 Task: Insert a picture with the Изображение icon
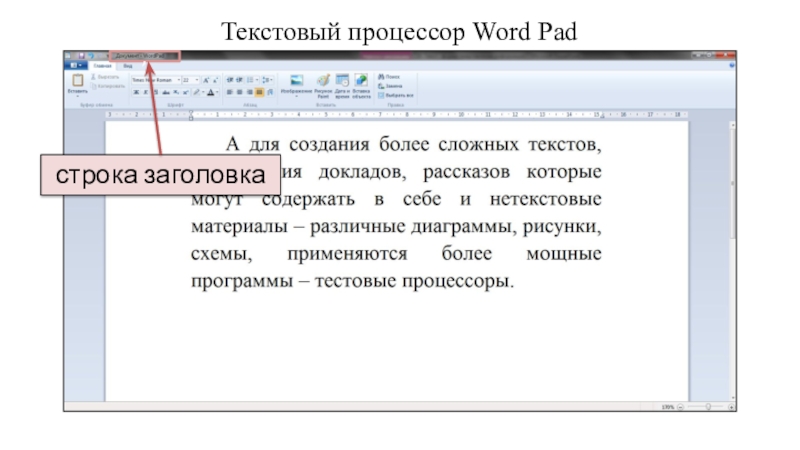pyautogui.click(x=296, y=80)
